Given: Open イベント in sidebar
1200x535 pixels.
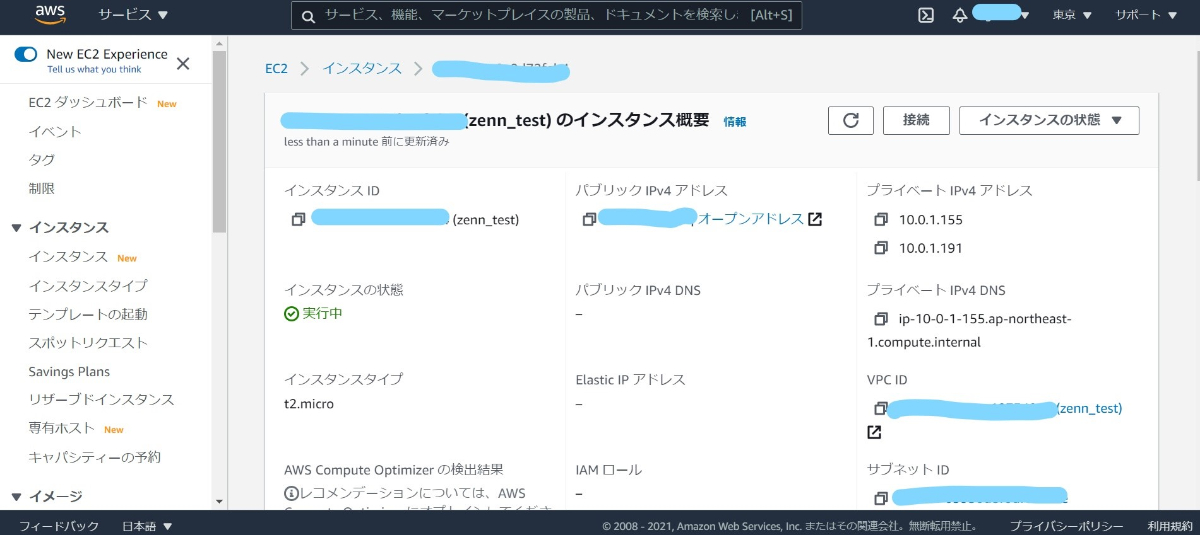Looking at the screenshot, I should click(x=55, y=131).
